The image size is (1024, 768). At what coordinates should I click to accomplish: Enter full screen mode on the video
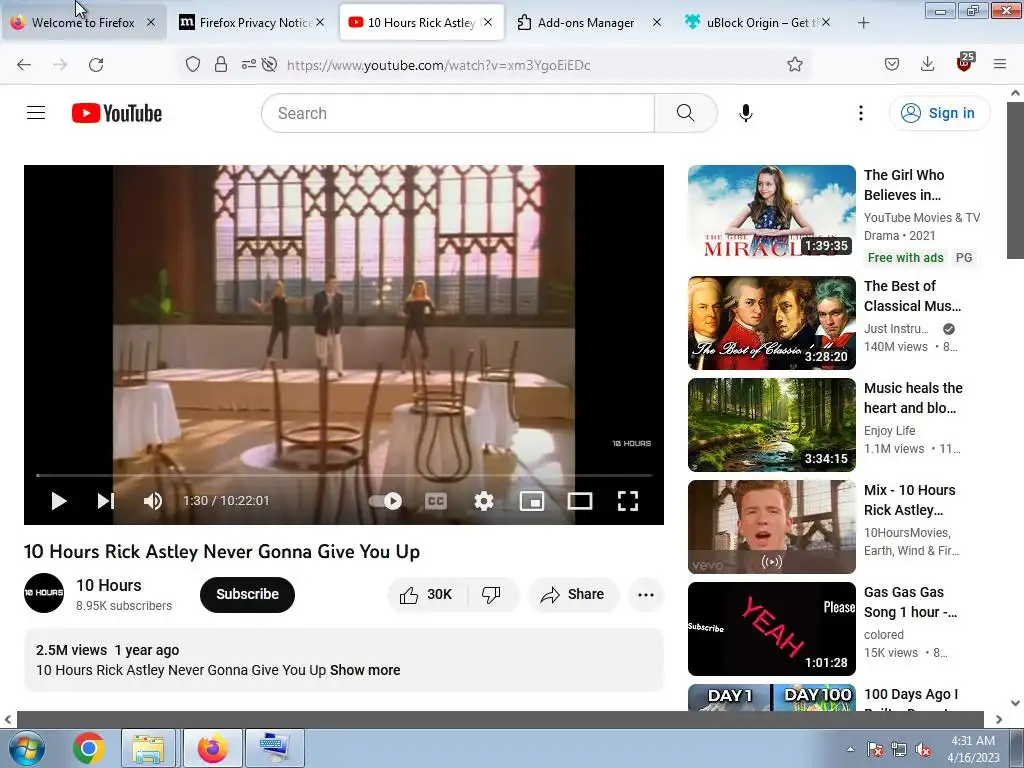tap(628, 501)
